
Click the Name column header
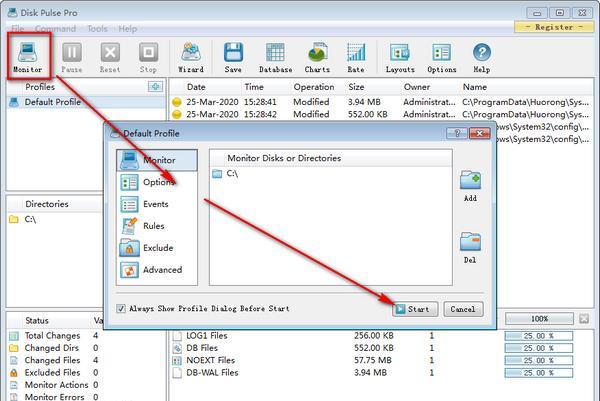[x=475, y=87]
